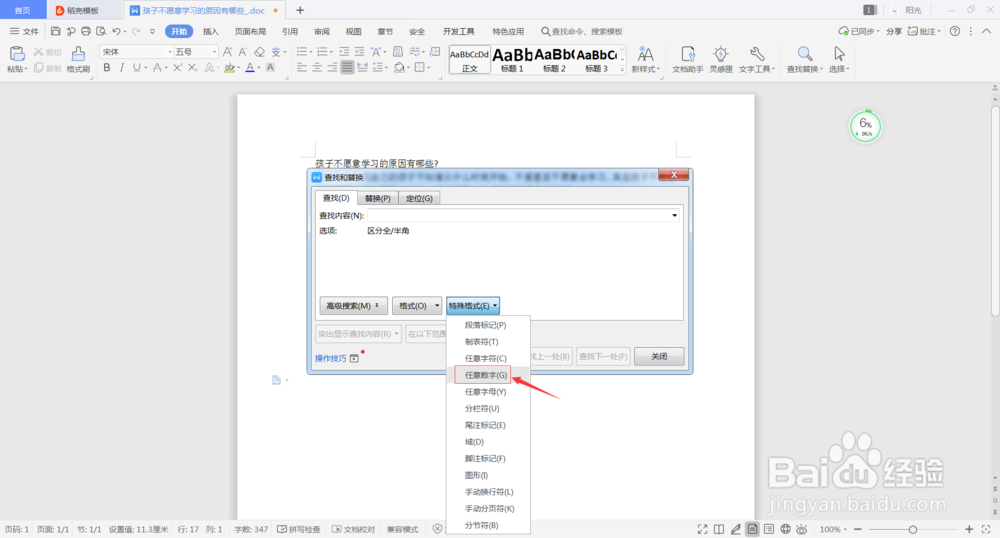
Task: Expand the font size dropdown (五号)
Action: click(x=214, y=52)
